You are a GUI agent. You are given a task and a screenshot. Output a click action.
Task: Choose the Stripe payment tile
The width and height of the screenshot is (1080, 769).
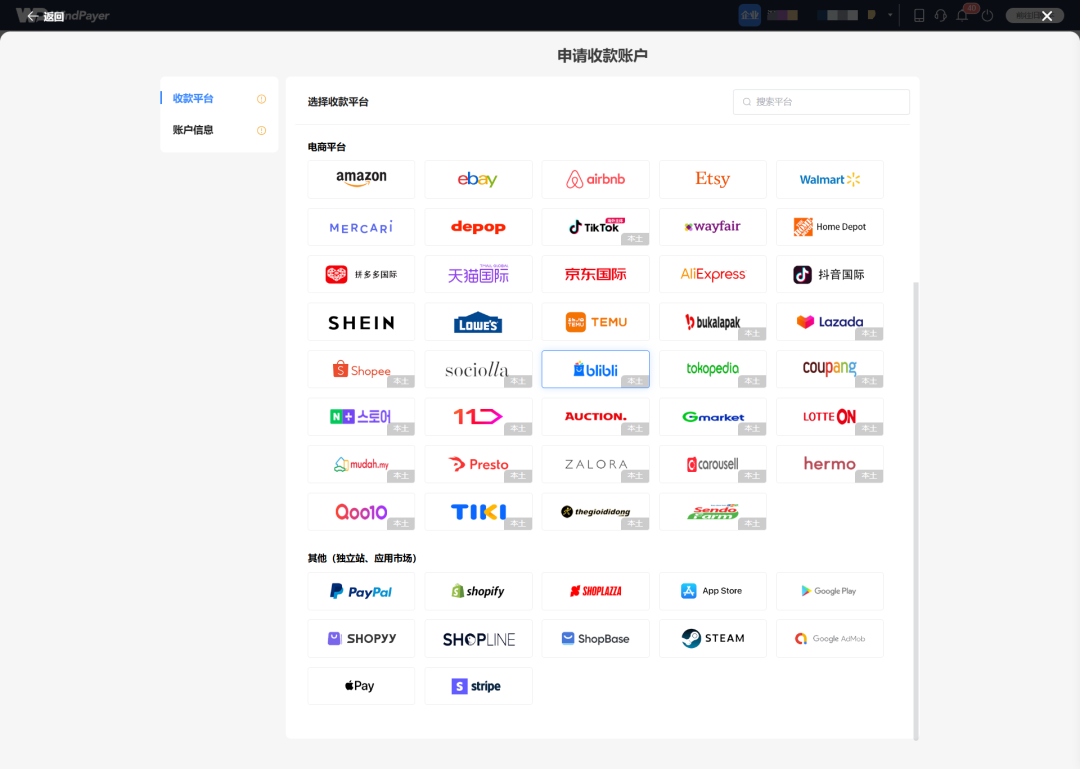[x=478, y=686]
